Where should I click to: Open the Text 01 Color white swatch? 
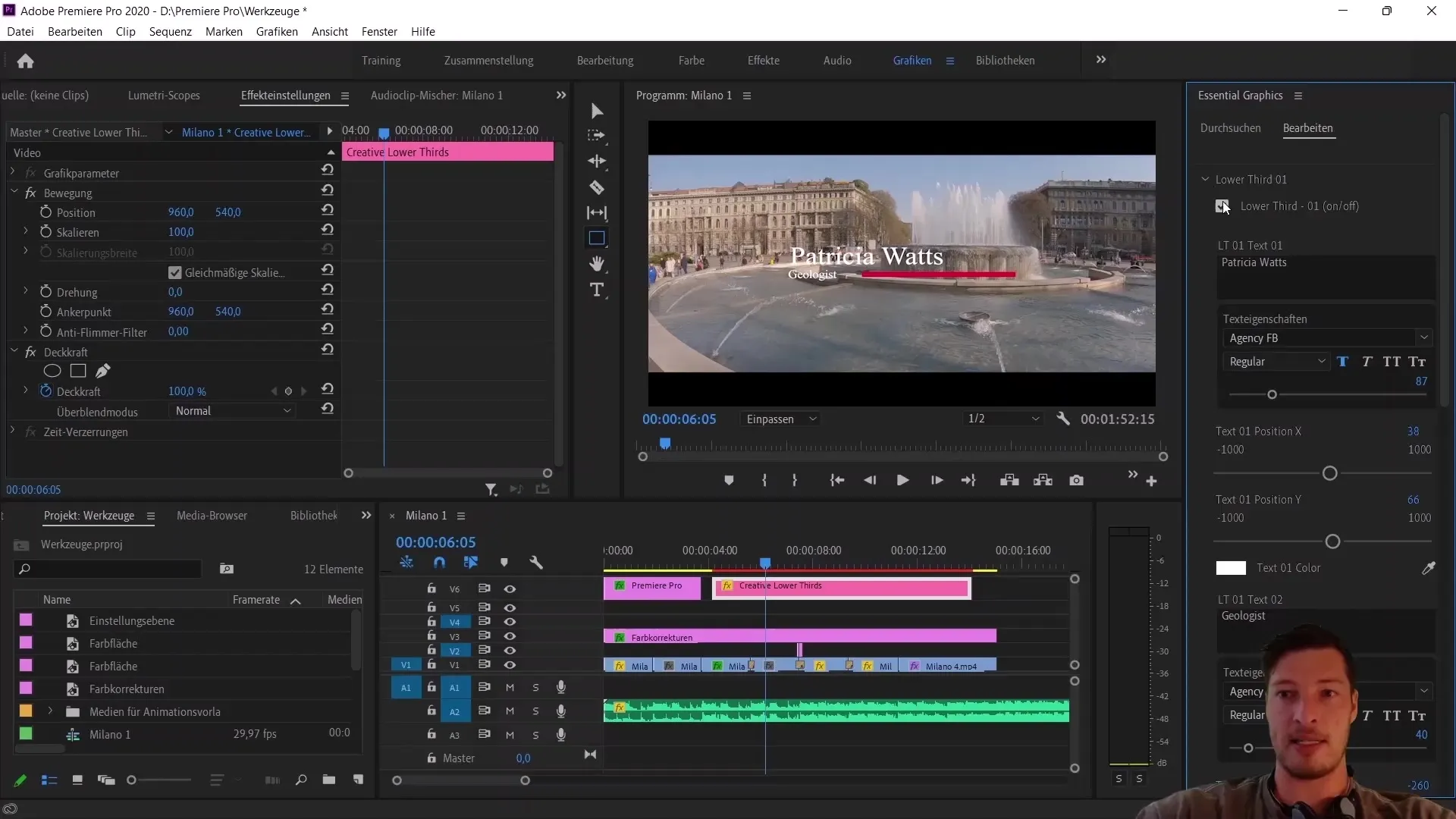1231,568
